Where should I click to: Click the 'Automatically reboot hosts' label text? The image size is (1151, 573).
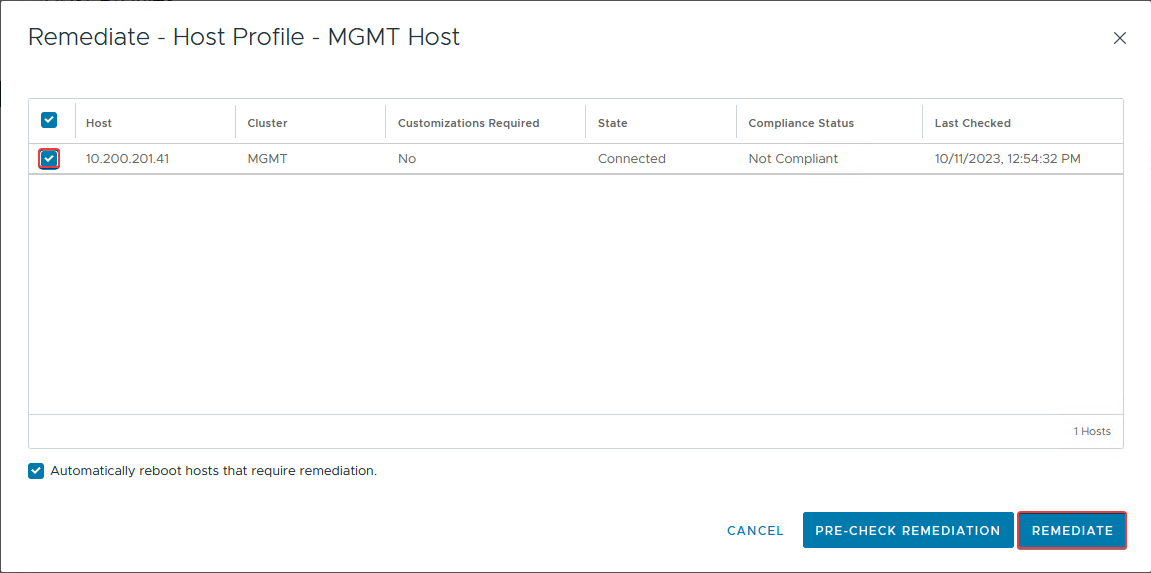click(x=213, y=471)
